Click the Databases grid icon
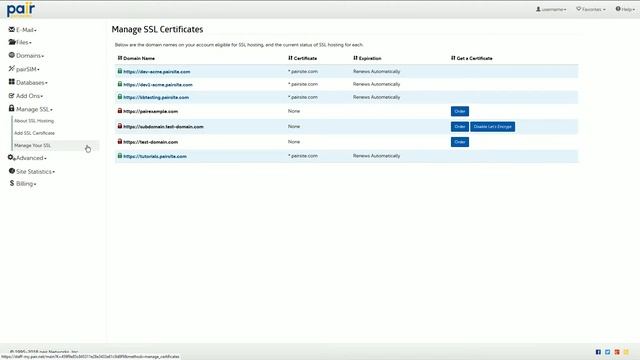 click(11, 82)
